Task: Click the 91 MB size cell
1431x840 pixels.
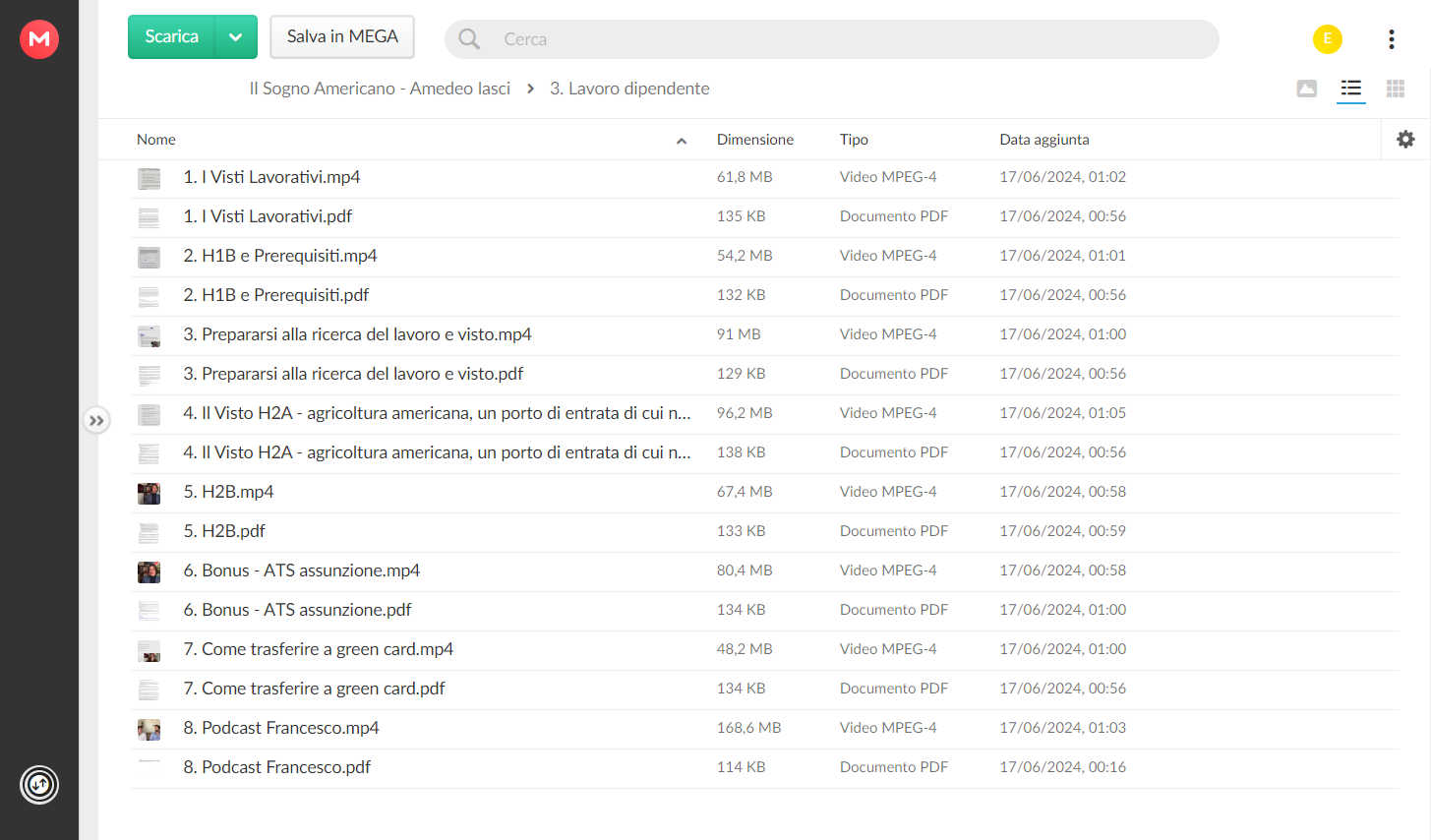Action: coord(739,334)
